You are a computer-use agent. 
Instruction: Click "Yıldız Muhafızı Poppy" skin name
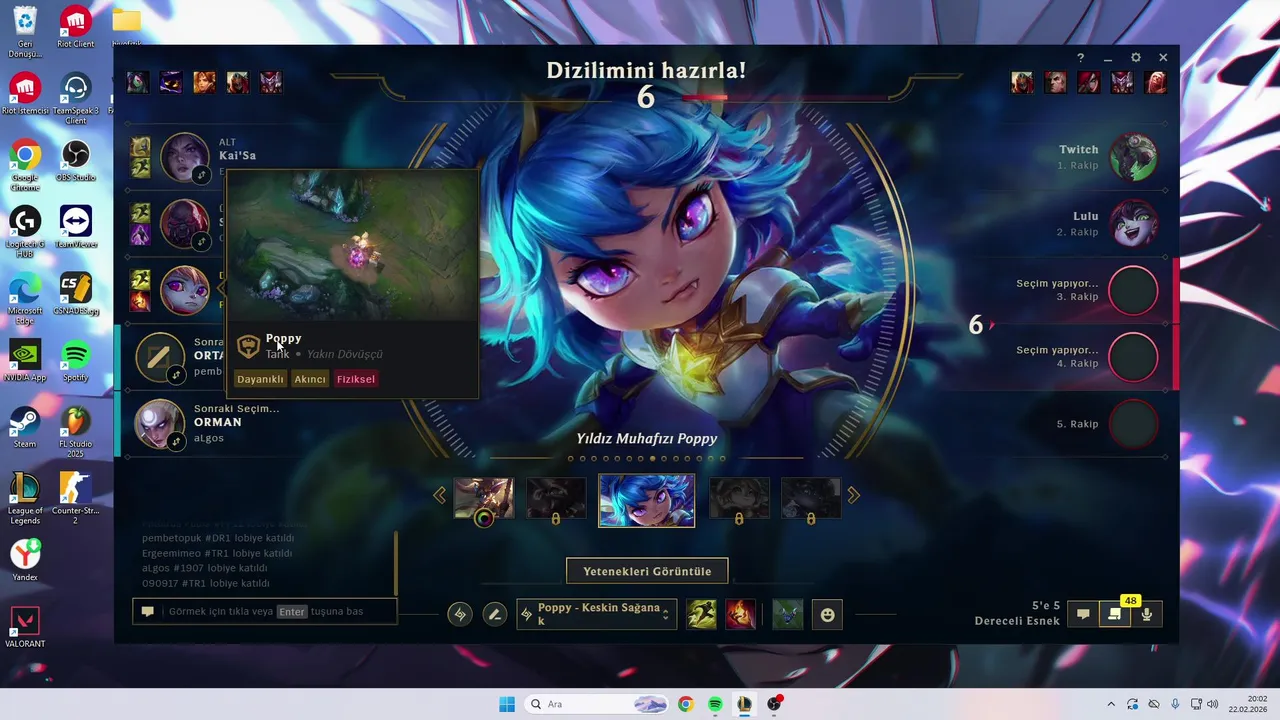click(647, 439)
